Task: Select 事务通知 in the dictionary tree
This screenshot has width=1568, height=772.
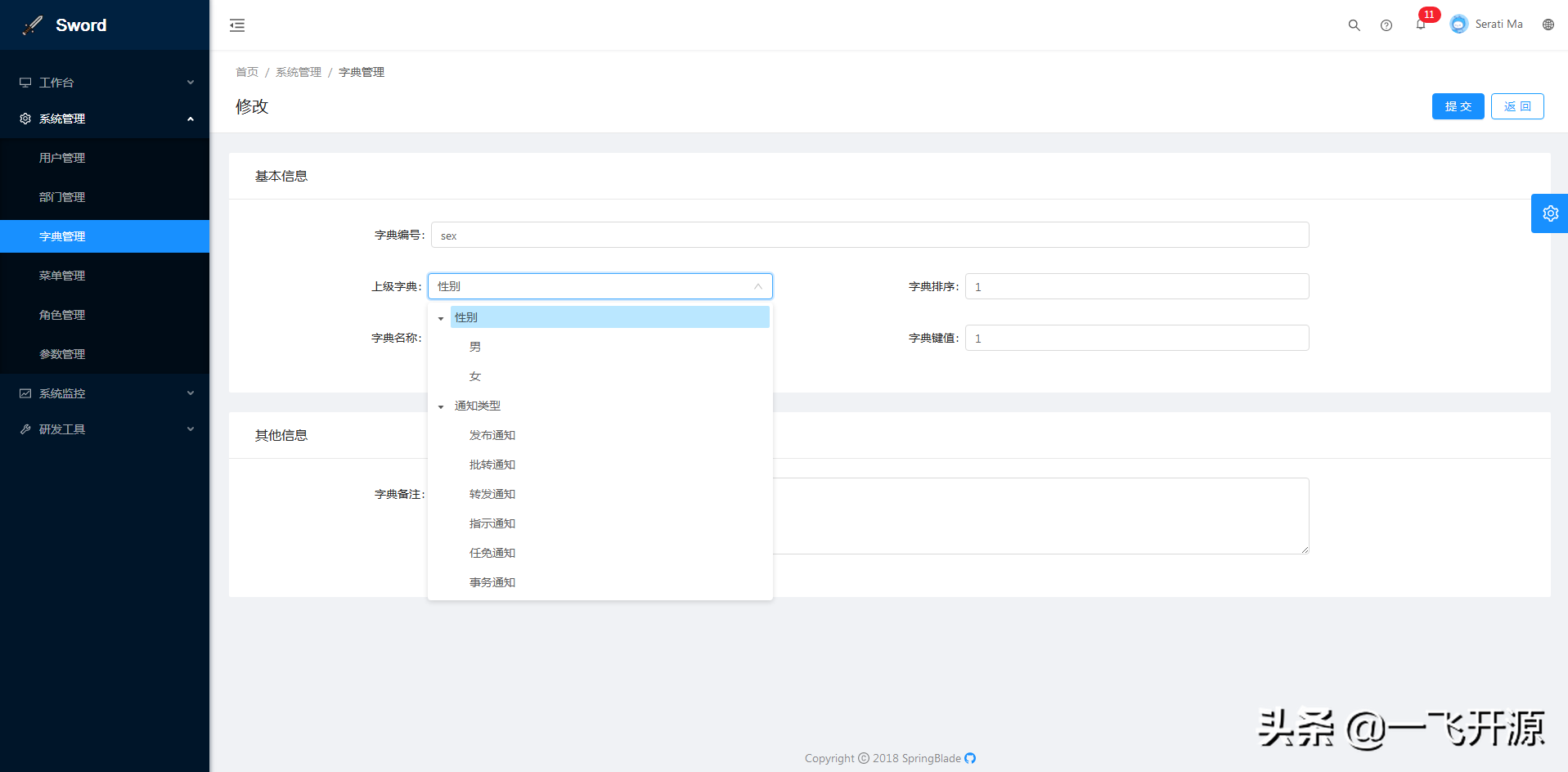Action: 492,582
